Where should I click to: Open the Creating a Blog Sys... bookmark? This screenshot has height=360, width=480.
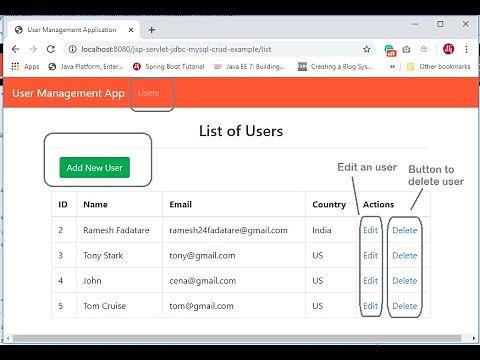(335, 67)
